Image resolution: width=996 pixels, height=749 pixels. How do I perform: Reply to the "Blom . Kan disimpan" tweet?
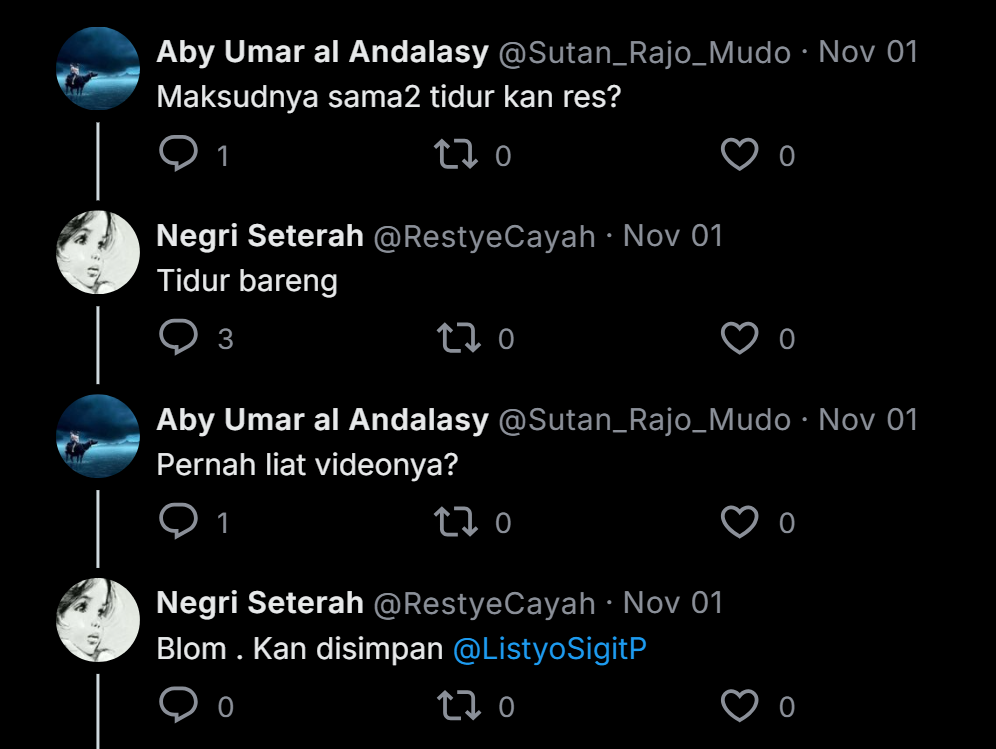point(179,706)
